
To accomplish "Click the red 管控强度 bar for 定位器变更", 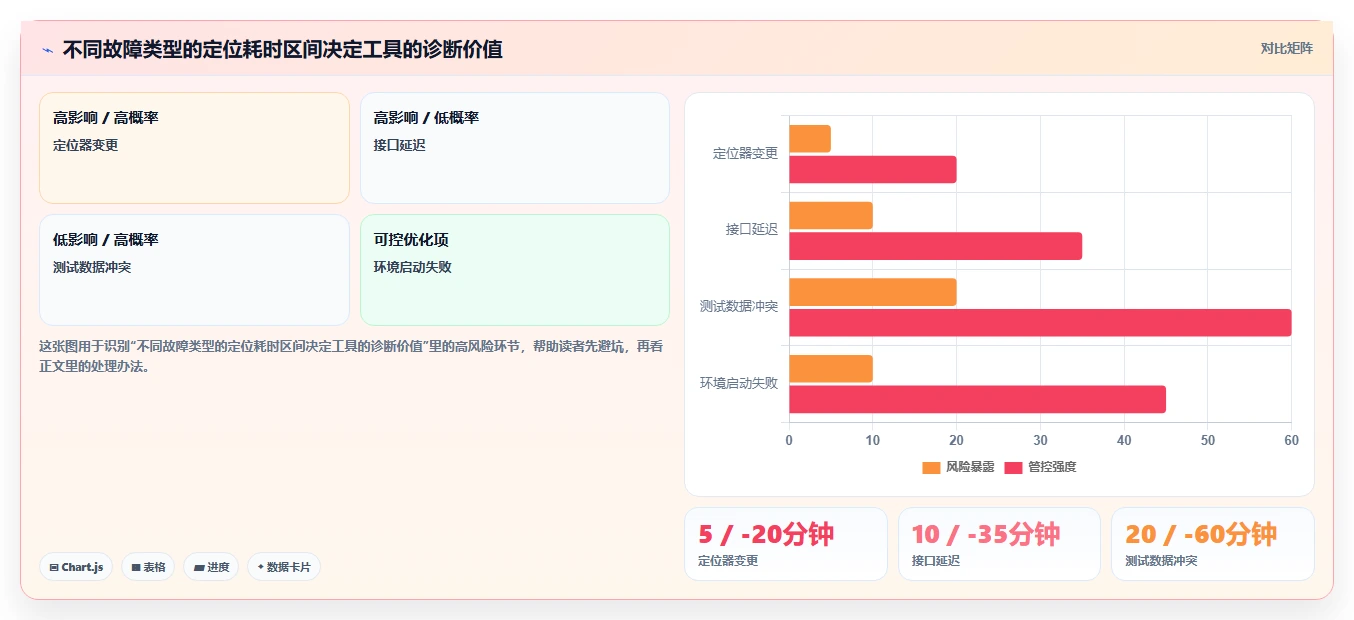I will tap(873, 169).
